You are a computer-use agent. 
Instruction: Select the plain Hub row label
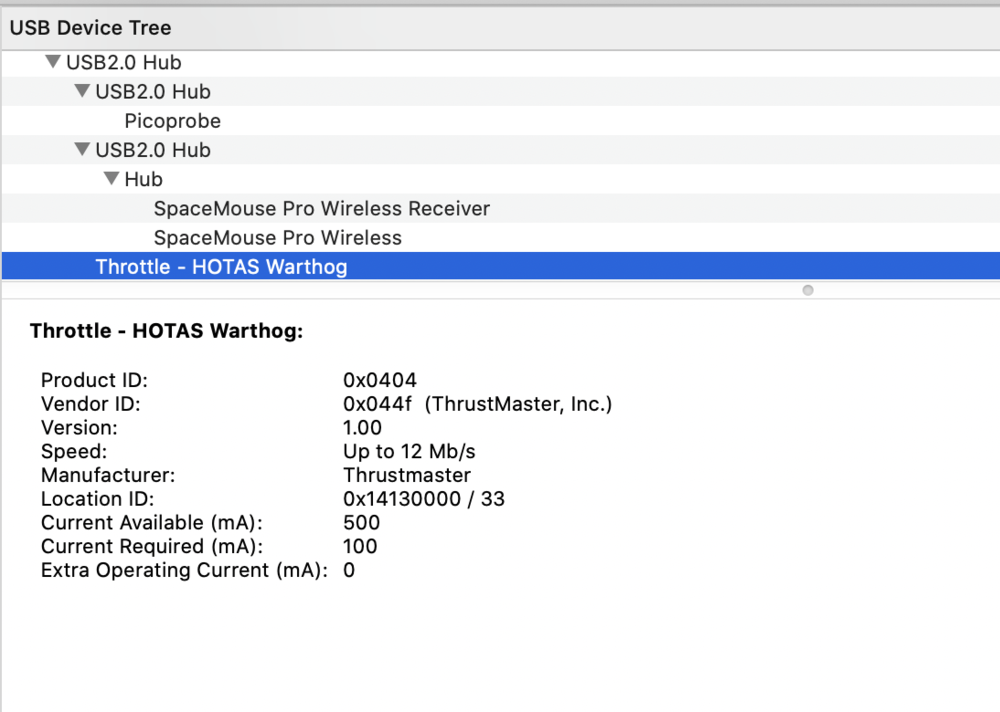(143, 179)
